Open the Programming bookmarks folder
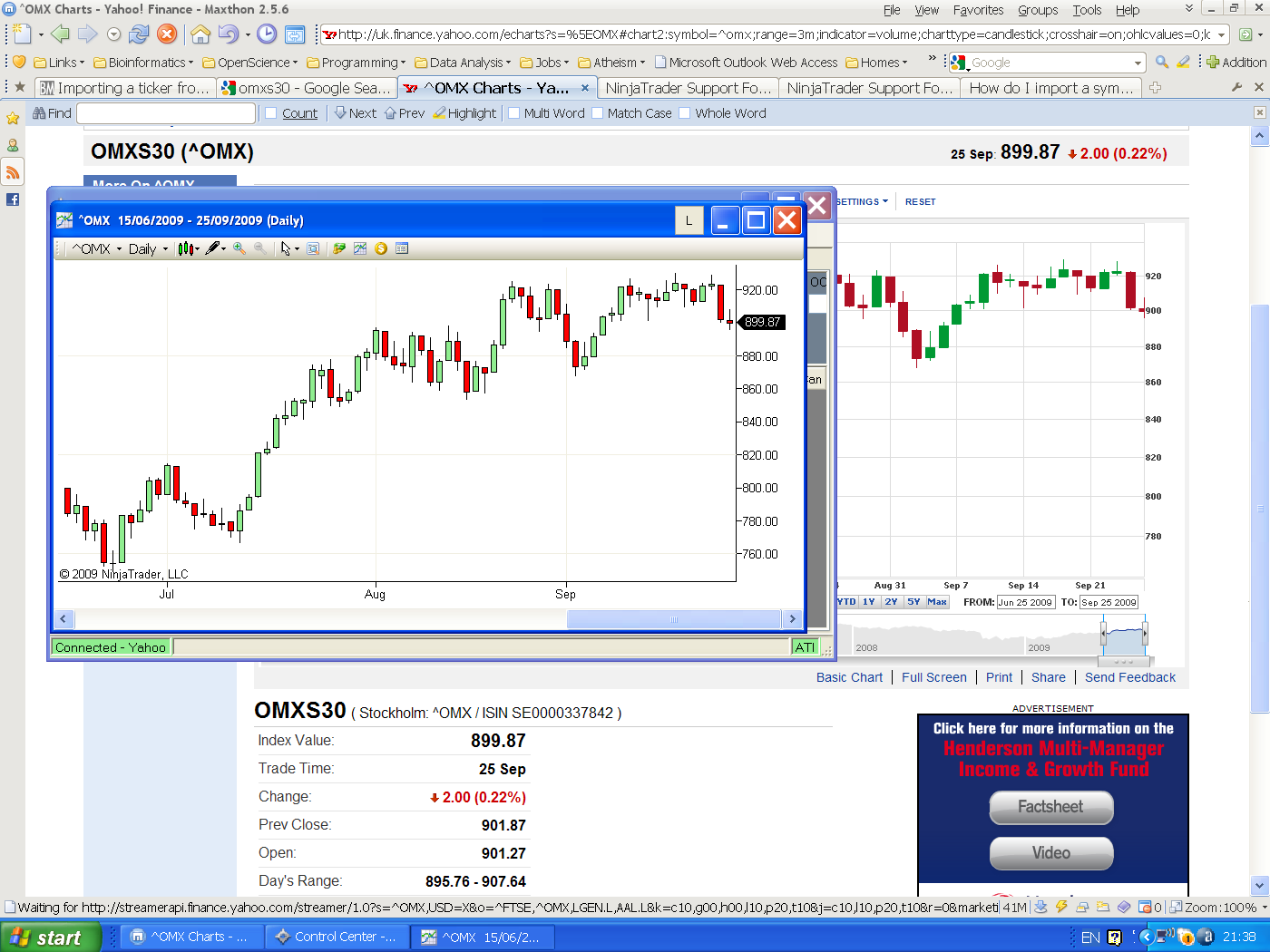Viewport: 1270px width, 952px height. click(x=357, y=63)
